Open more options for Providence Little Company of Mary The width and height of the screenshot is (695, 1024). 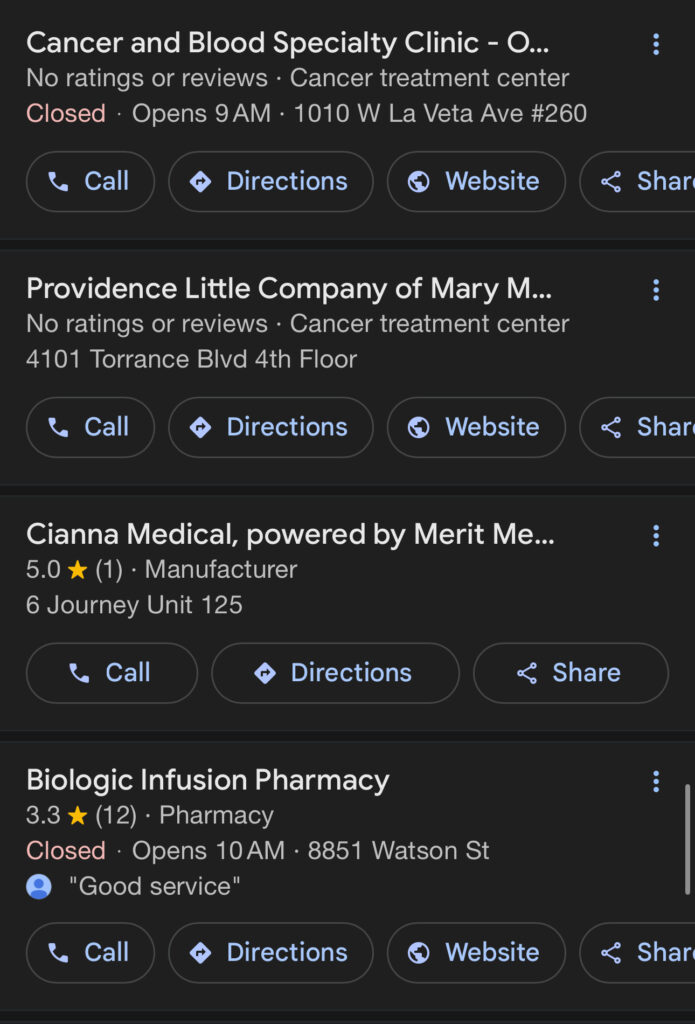(656, 290)
